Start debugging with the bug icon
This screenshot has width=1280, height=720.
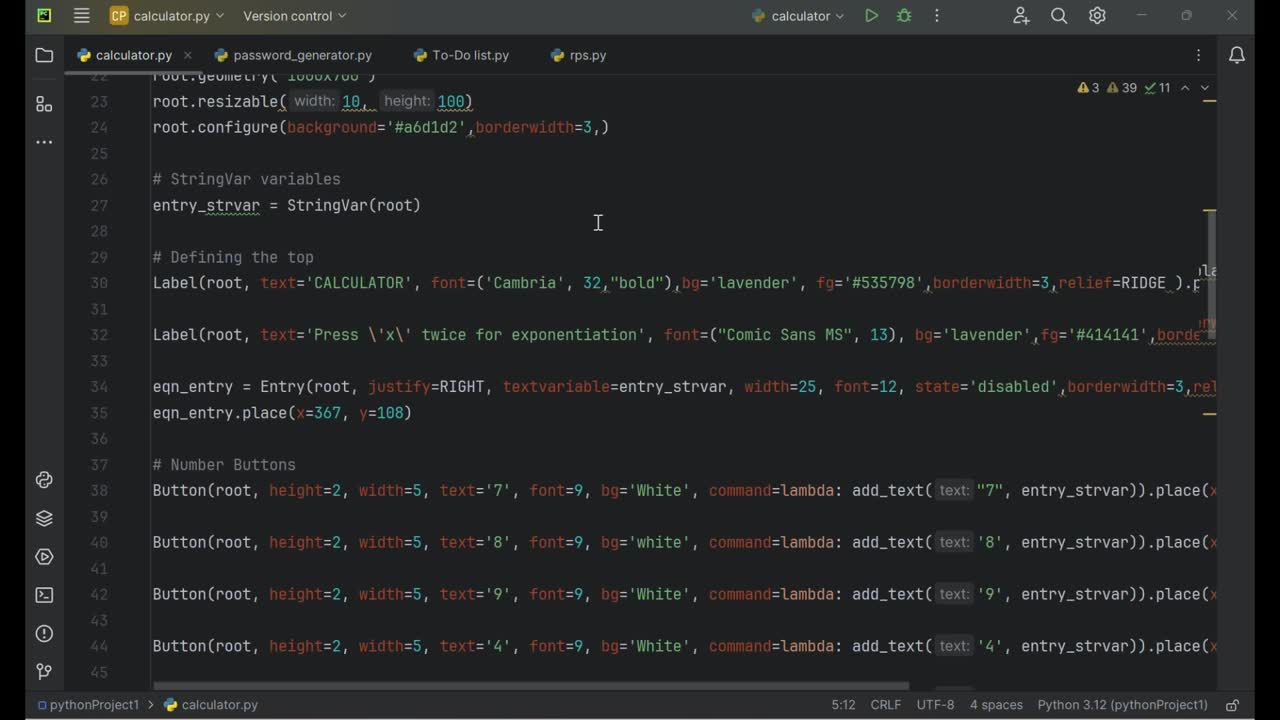pyautogui.click(x=904, y=16)
